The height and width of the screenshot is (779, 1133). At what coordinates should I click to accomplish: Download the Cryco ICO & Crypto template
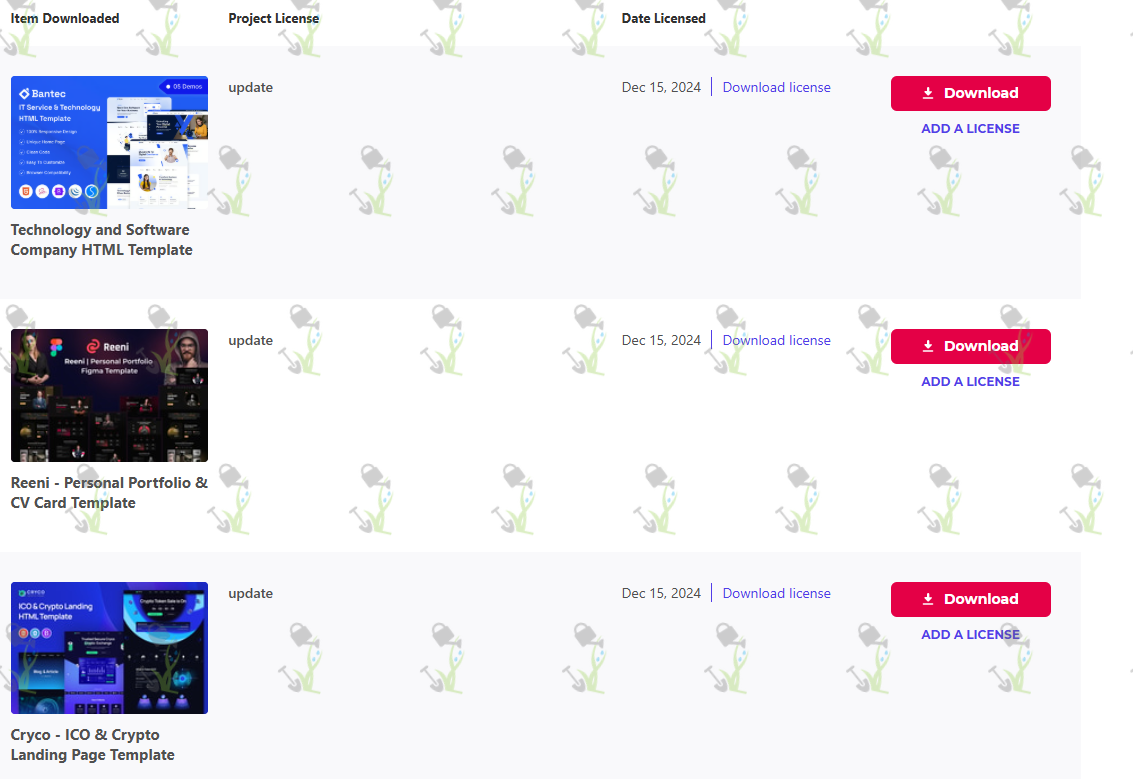click(970, 599)
